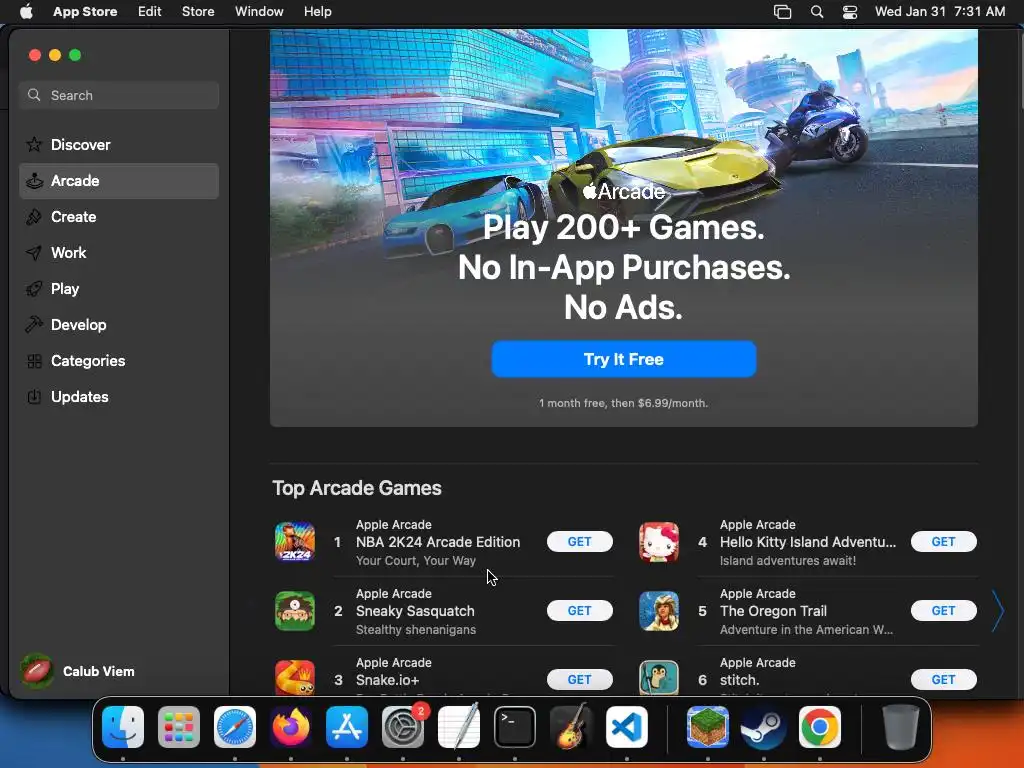Open the Discover section star icon
1024x768 pixels.
tap(34, 144)
